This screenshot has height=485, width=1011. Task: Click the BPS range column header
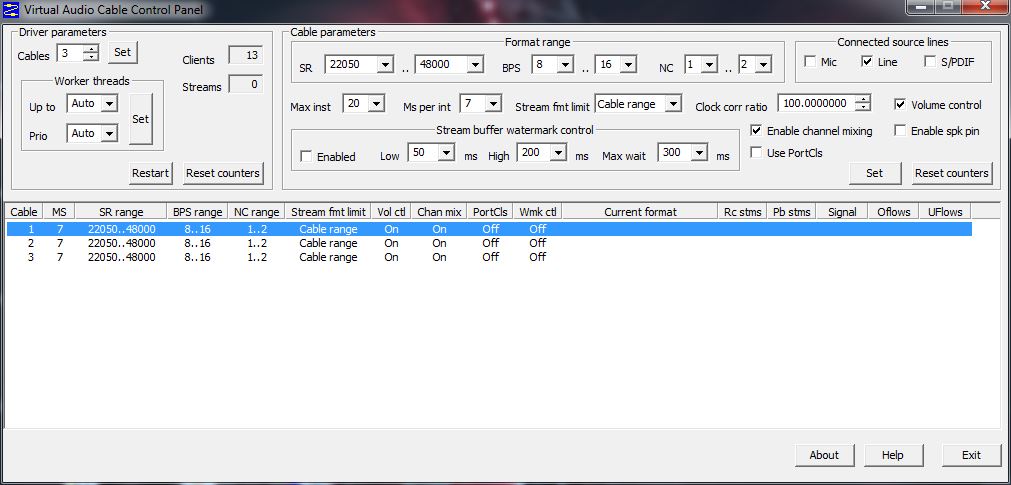197,212
